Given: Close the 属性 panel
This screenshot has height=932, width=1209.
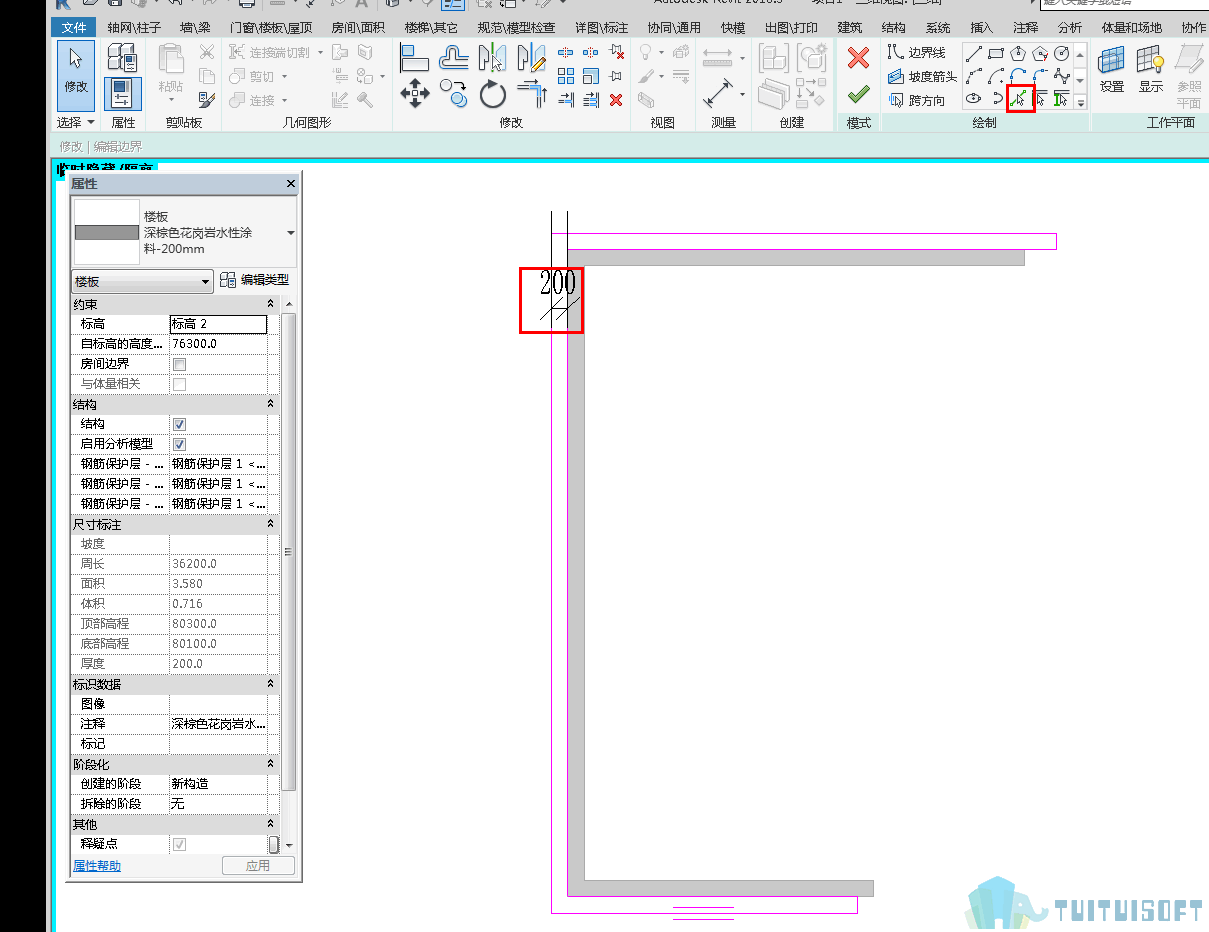Looking at the screenshot, I should (x=291, y=184).
